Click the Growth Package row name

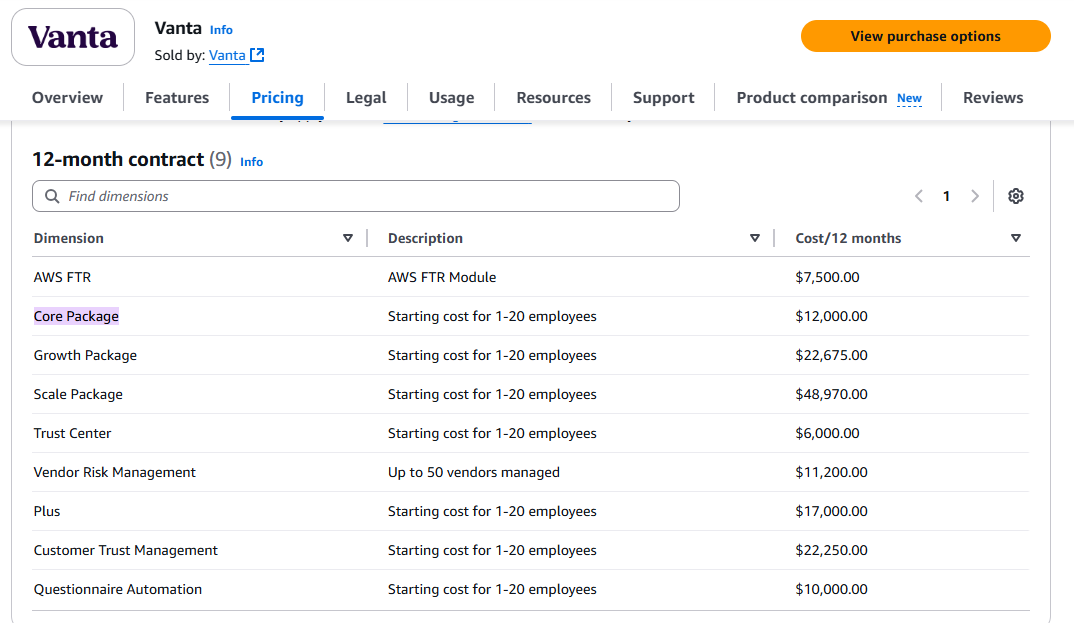tap(85, 355)
